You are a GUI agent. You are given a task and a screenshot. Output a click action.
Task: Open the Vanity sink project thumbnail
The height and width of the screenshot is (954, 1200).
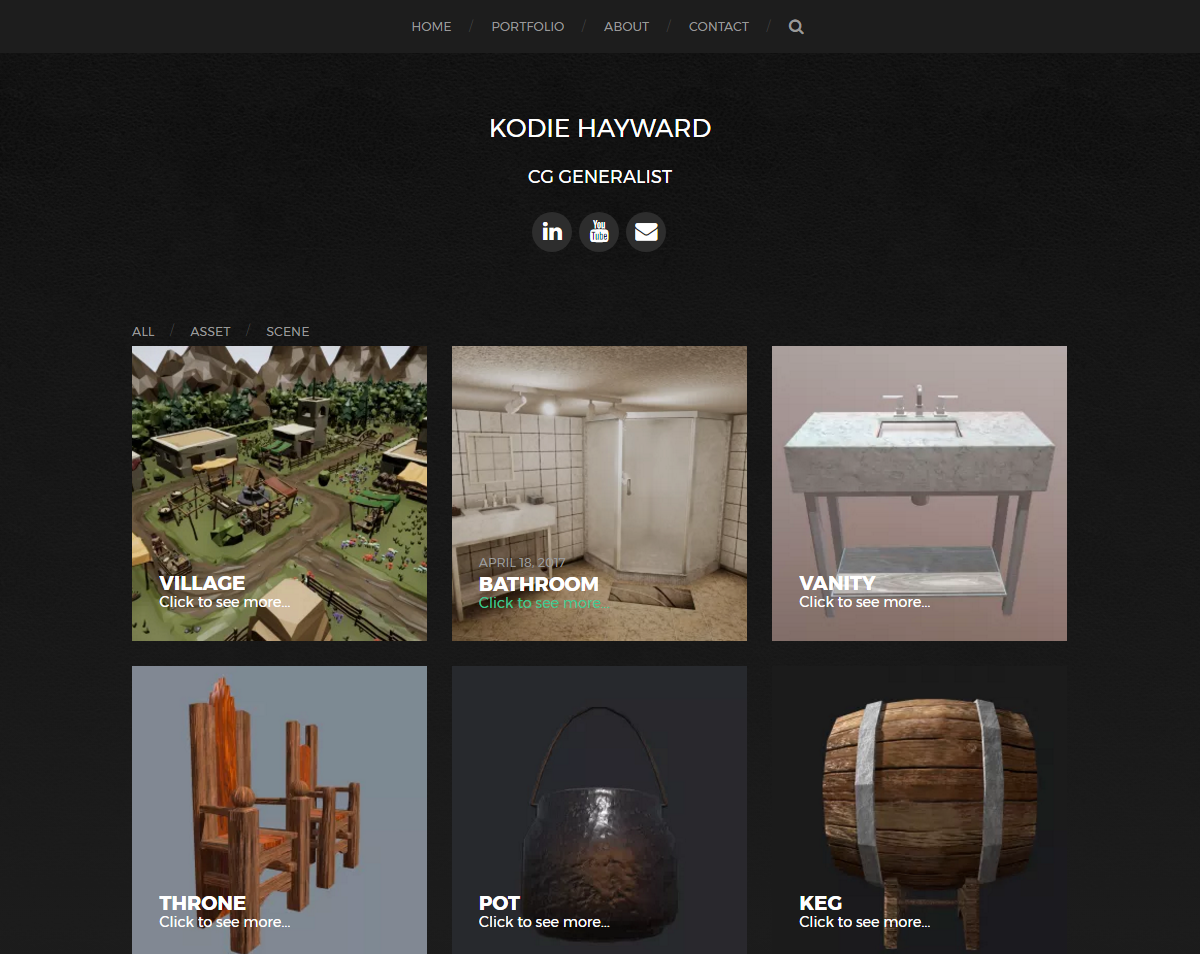coord(919,493)
